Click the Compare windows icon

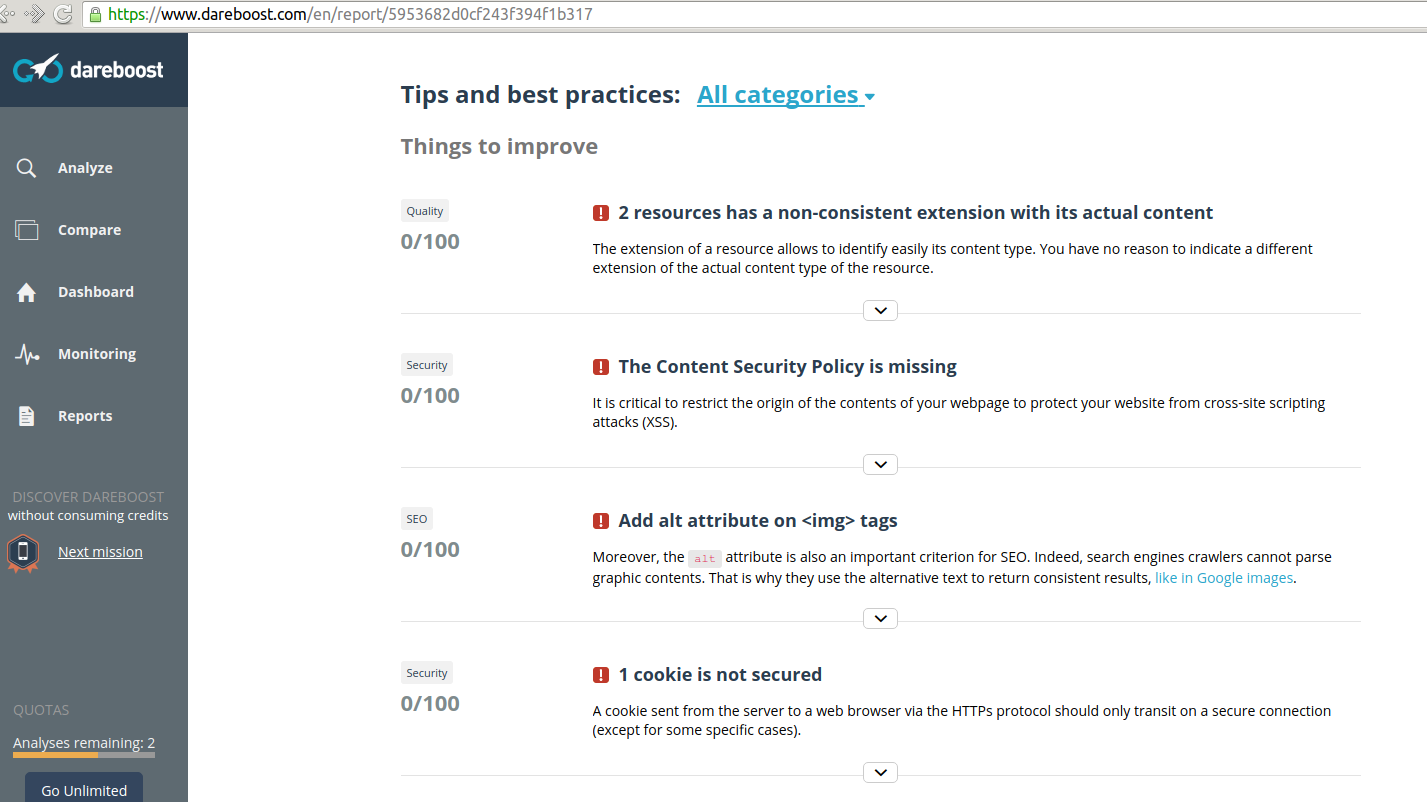pyautogui.click(x=27, y=230)
